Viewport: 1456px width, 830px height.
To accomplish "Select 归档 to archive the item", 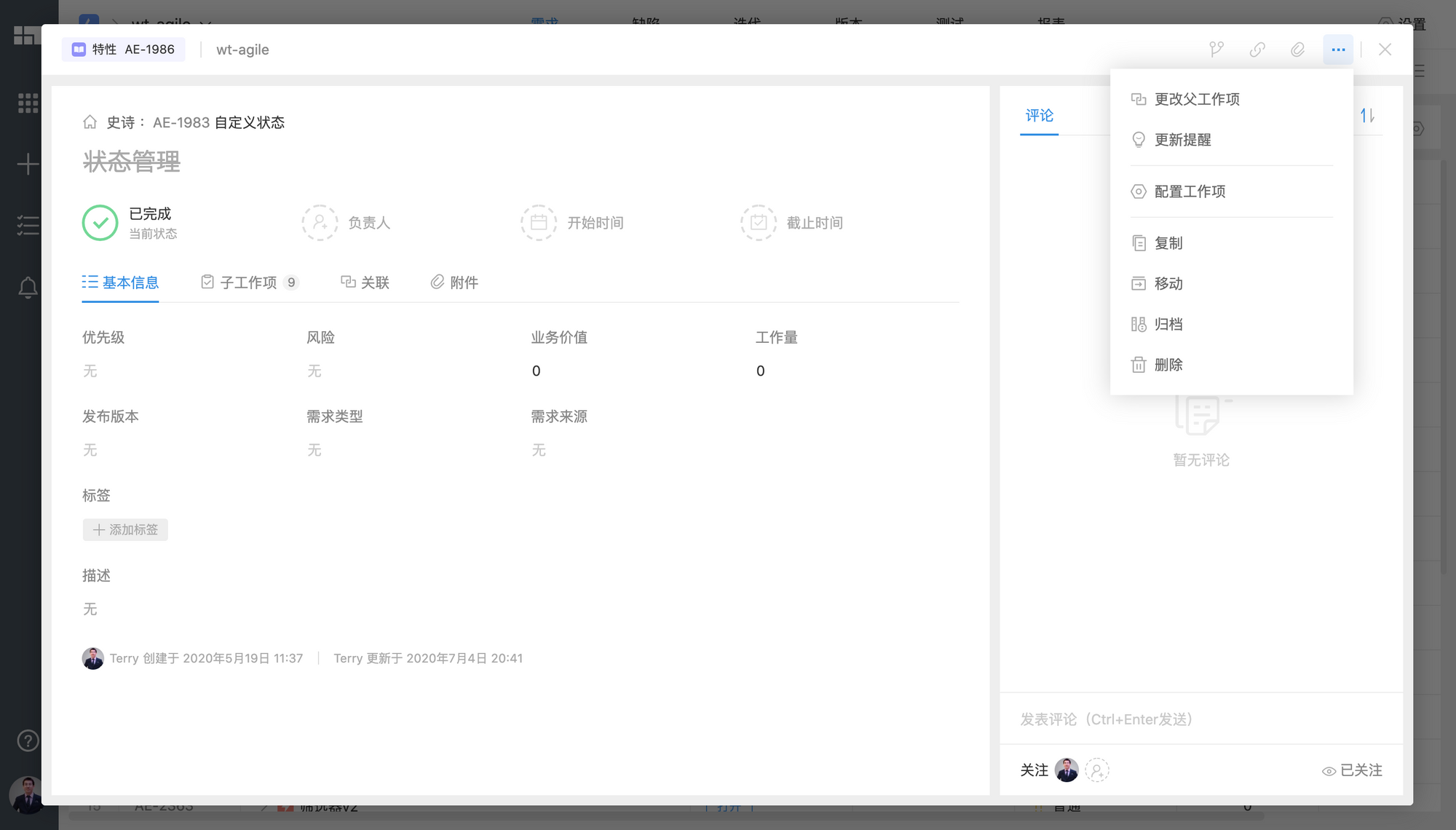I will coord(1232,325).
